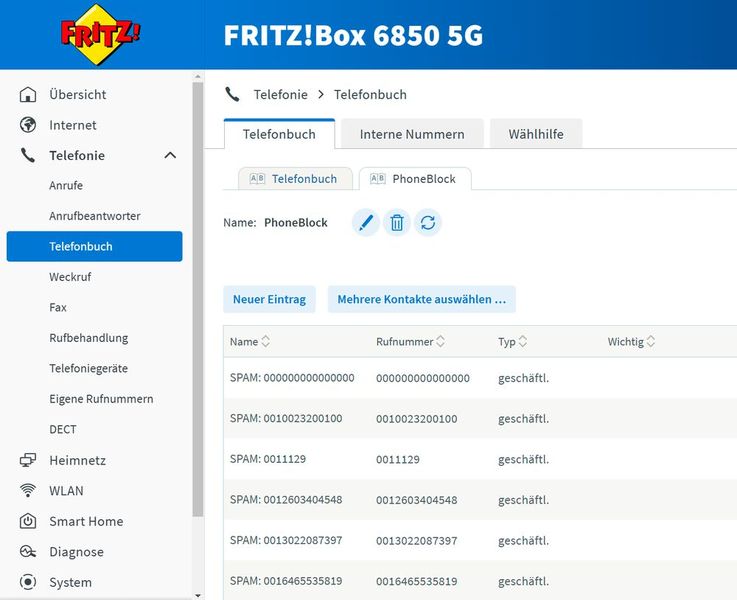Click Mehrere Kontakte auswählen button
The image size is (737, 600).
point(422,299)
